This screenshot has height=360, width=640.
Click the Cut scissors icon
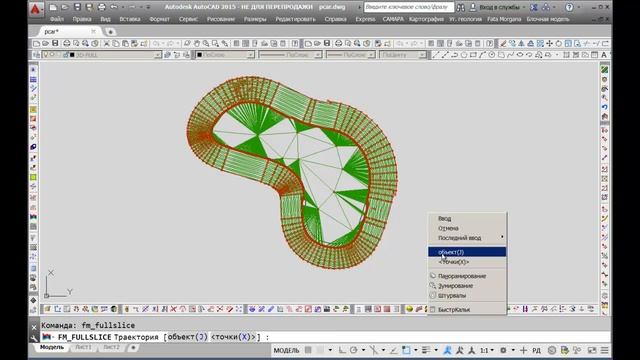(107, 43)
